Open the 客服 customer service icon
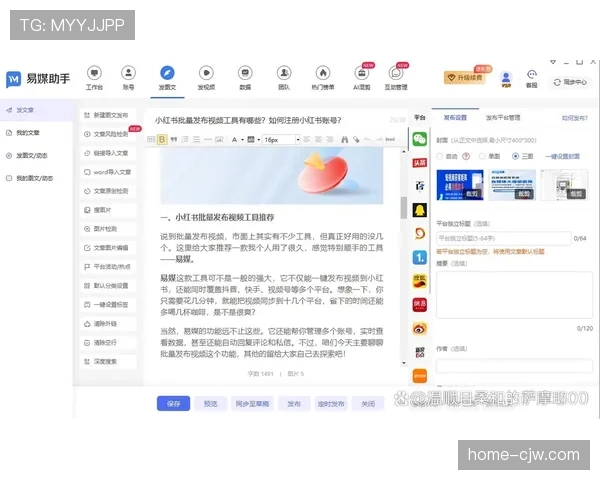Screen dimensions: 600x480 (x=532, y=79)
